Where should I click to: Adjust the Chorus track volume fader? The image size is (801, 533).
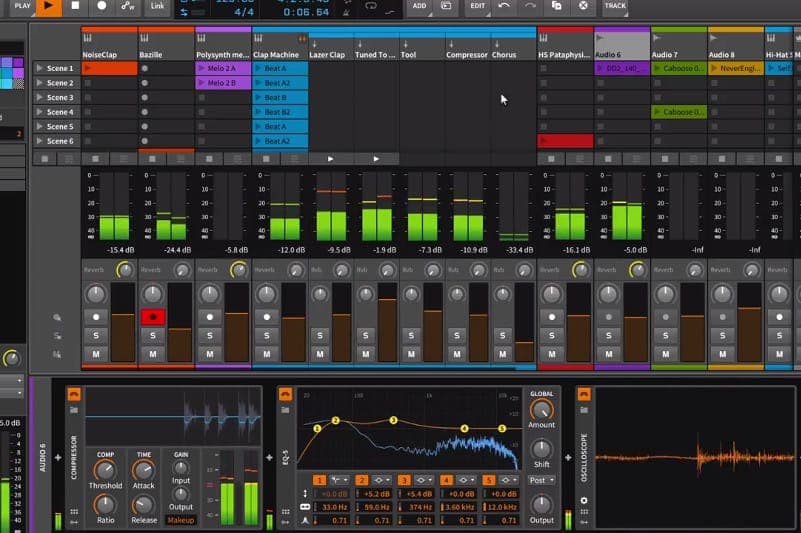click(x=524, y=323)
